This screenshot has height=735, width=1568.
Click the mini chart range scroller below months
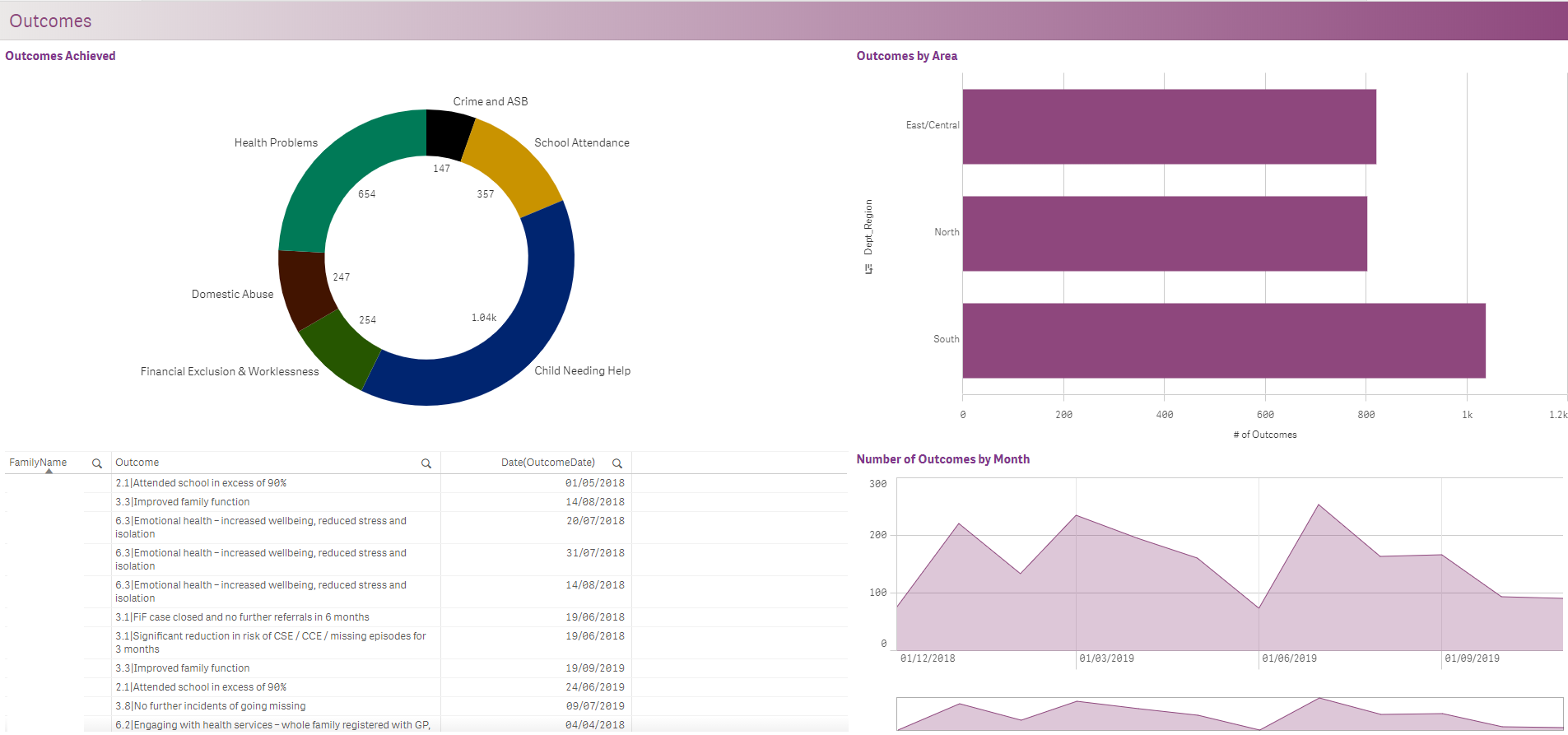tap(1229, 714)
